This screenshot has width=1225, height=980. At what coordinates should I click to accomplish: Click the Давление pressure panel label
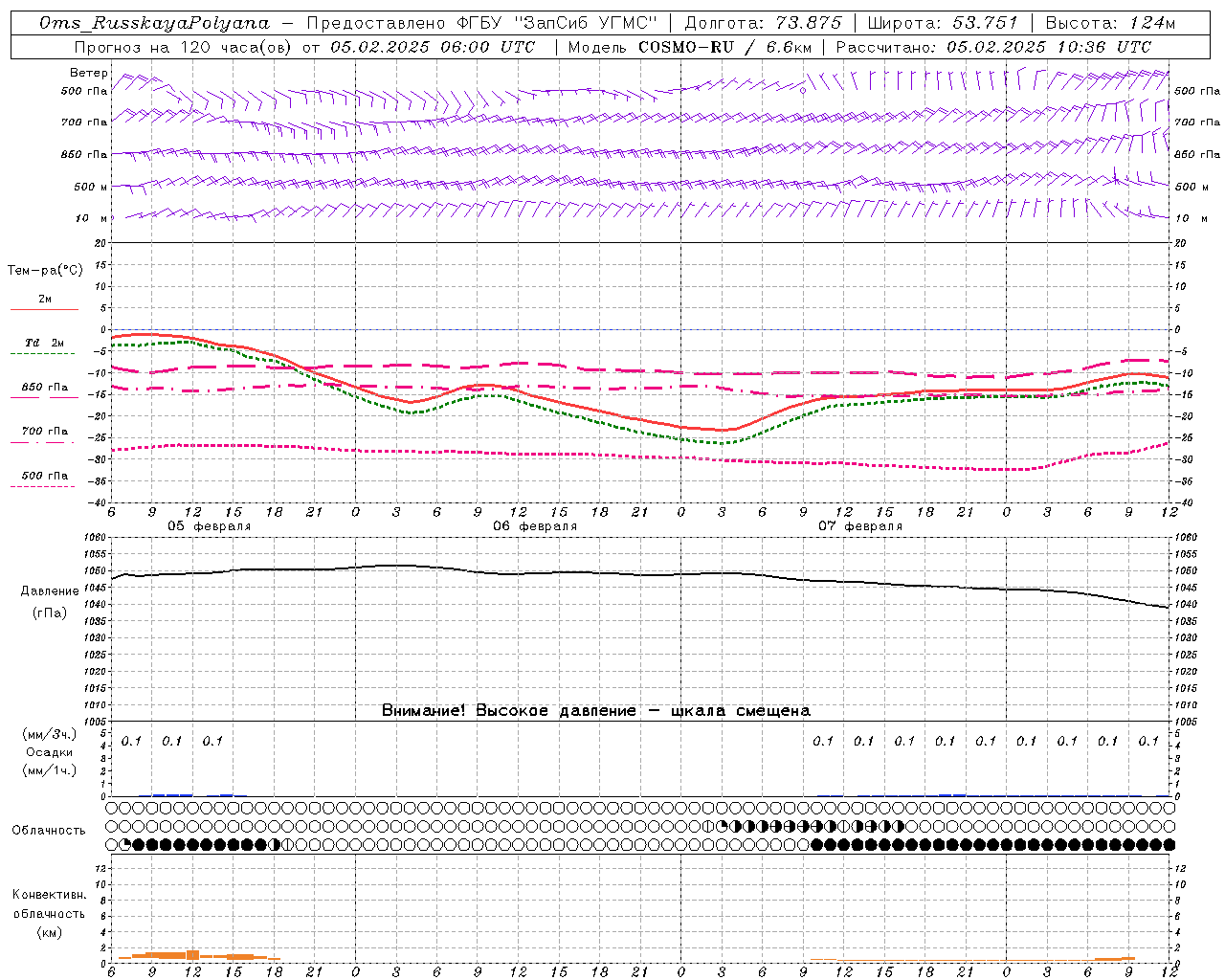[x=50, y=591]
